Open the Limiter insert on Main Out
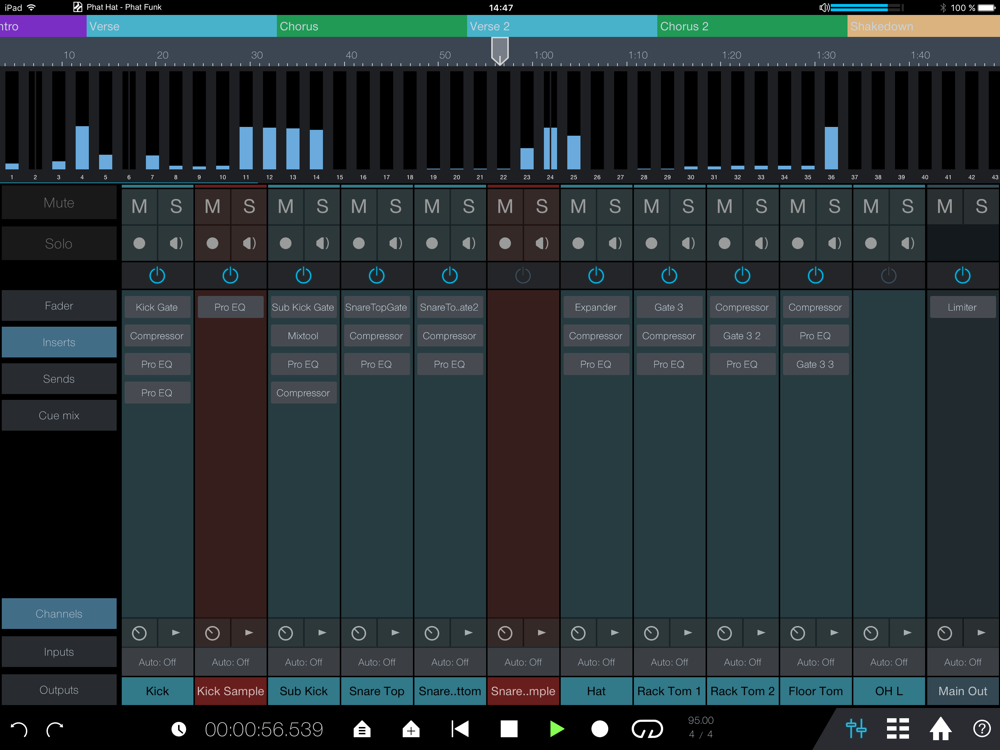Screen dimensions: 1000x750 (962, 307)
